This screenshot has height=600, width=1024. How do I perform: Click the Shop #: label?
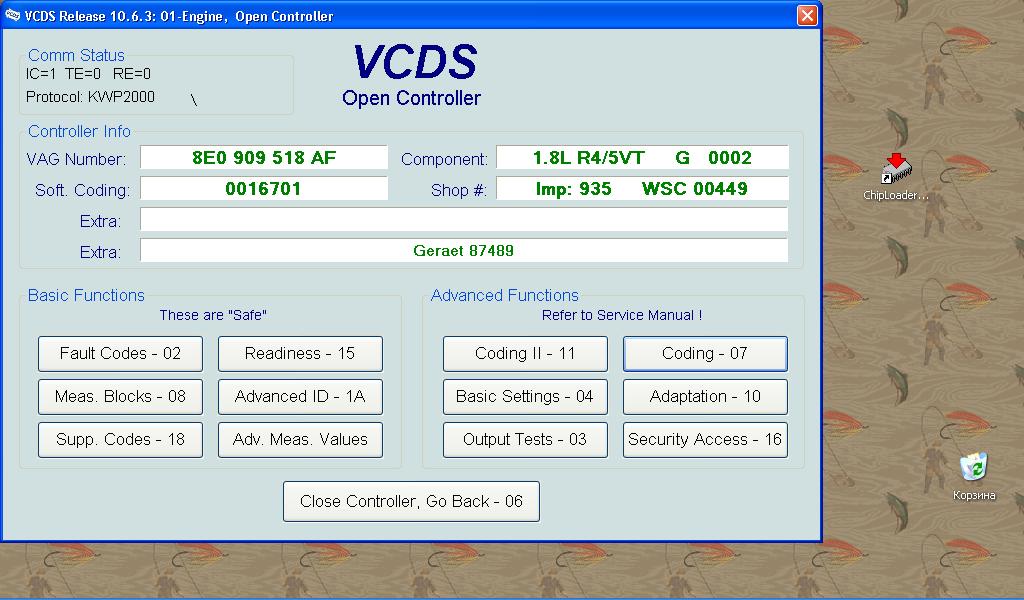tap(458, 191)
